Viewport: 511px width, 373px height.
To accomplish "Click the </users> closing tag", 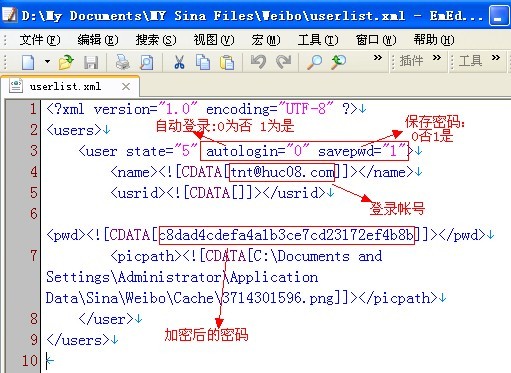I will [78, 340].
